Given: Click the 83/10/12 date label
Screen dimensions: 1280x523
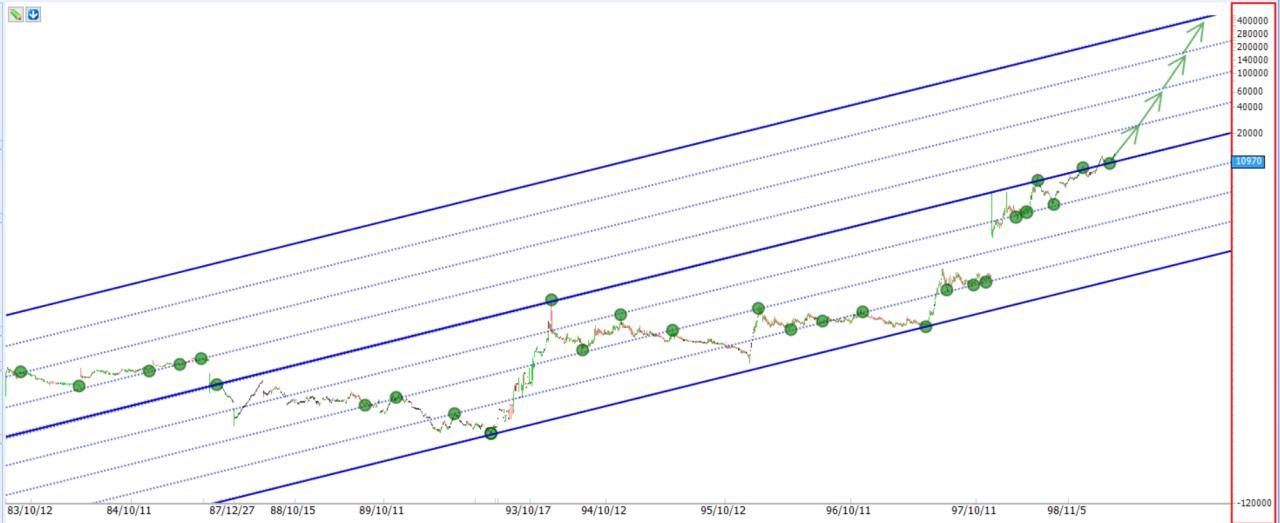Looking at the screenshot, I should pos(31,510).
